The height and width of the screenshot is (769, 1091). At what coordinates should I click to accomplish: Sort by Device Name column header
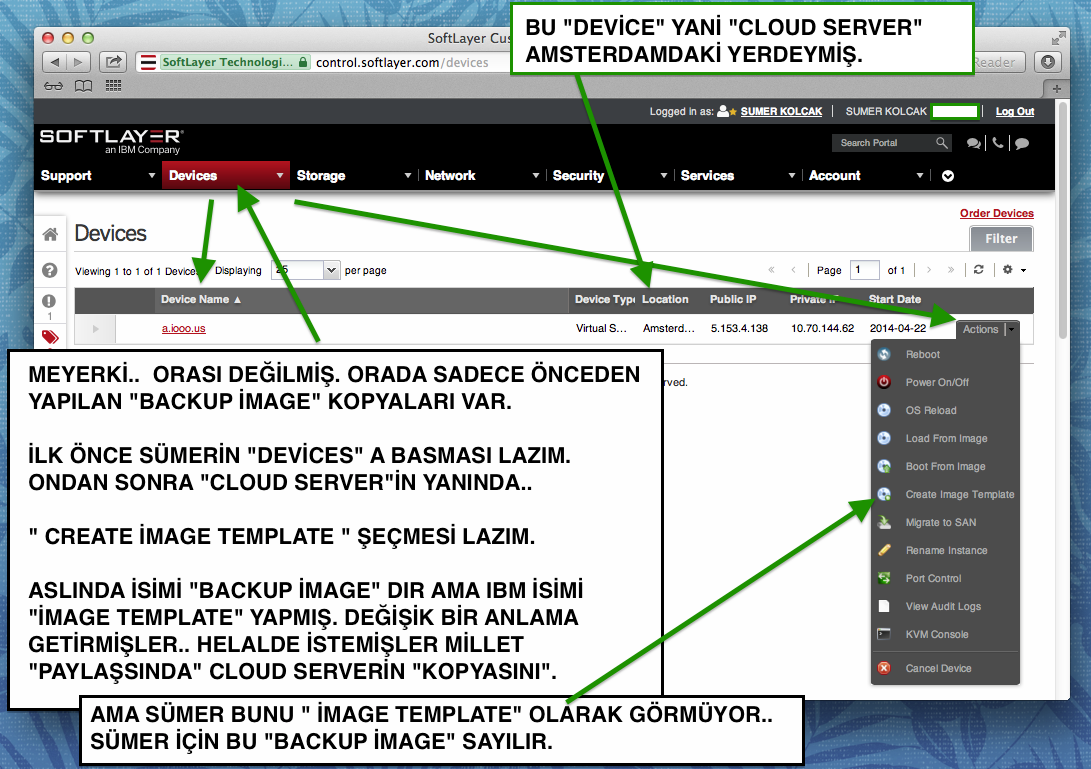(200, 299)
